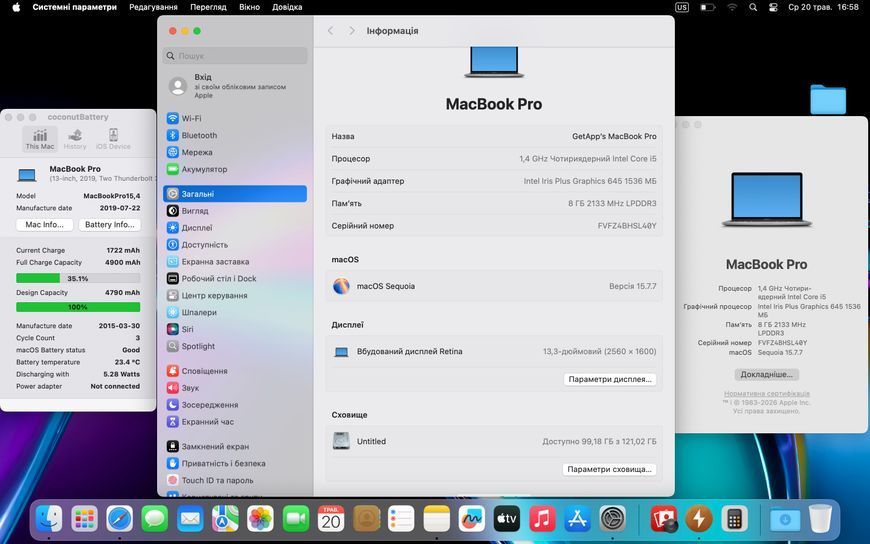Open the Trash in the Dock

pyautogui.click(x=820, y=519)
